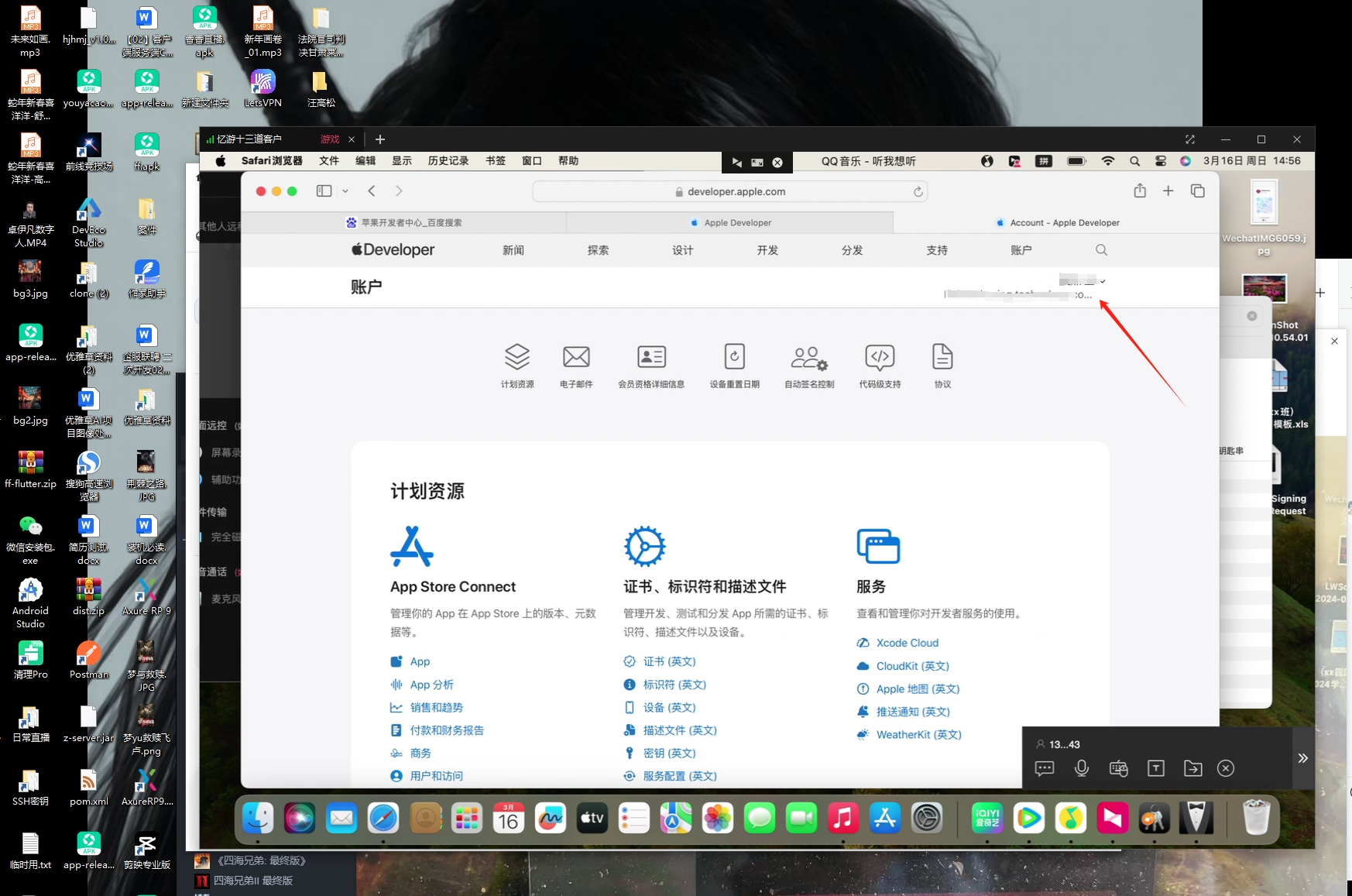This screenshot has width=1352, height=896.
Task: Open the Apple menu
Action: [221, 161]
